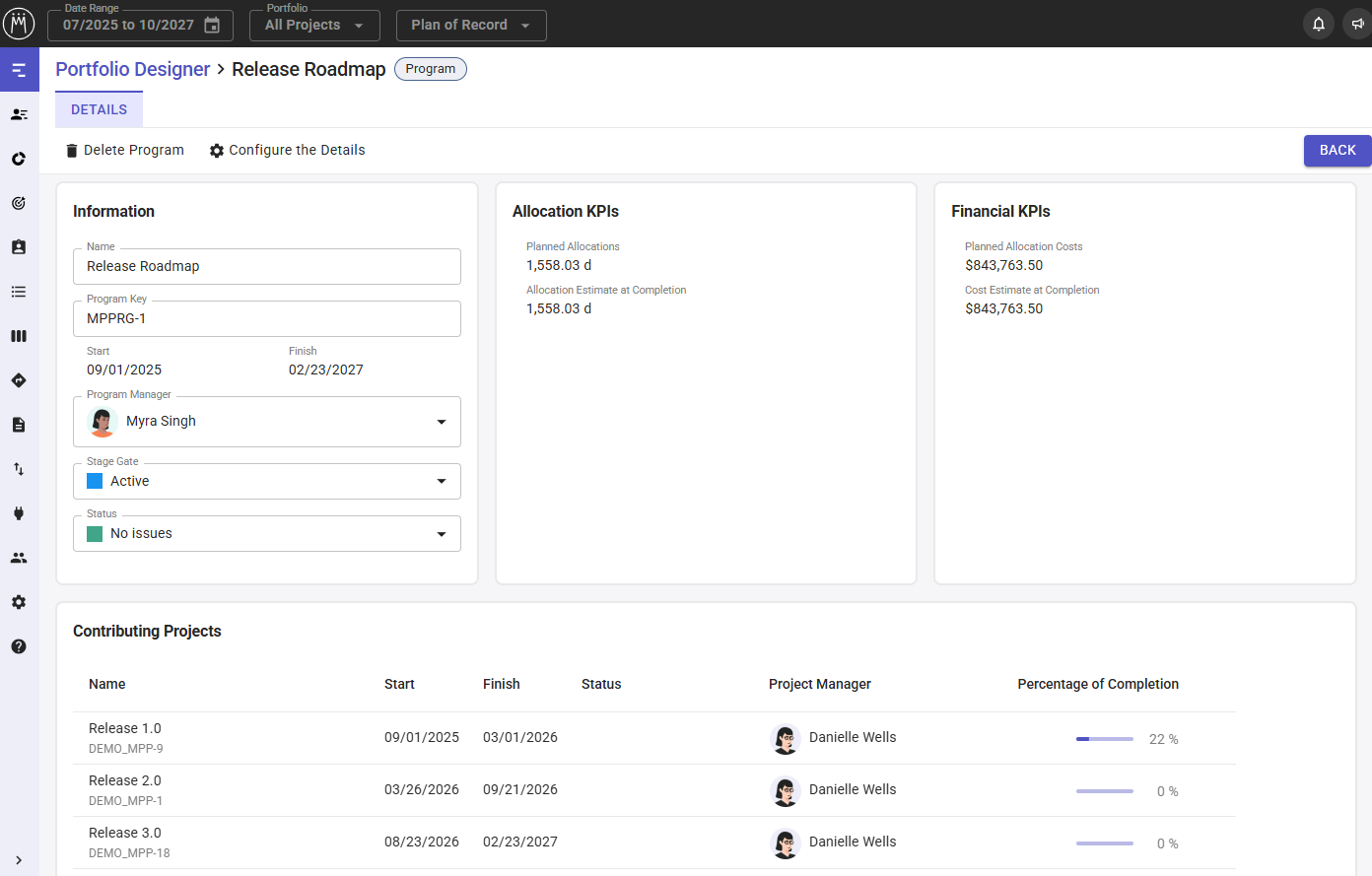
Task: Open the Portfolio All Projects dropdown
Action: (314, 26)
